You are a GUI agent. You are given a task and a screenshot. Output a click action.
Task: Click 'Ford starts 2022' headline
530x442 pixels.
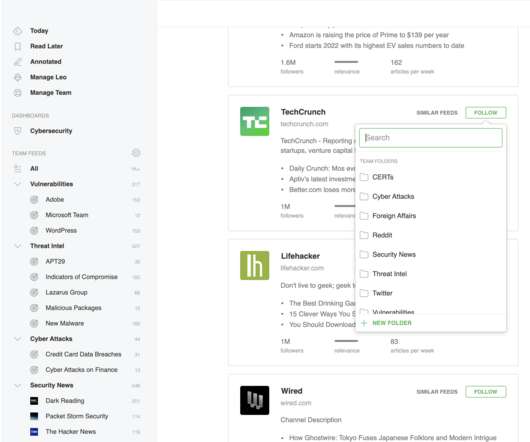(377, 46)
